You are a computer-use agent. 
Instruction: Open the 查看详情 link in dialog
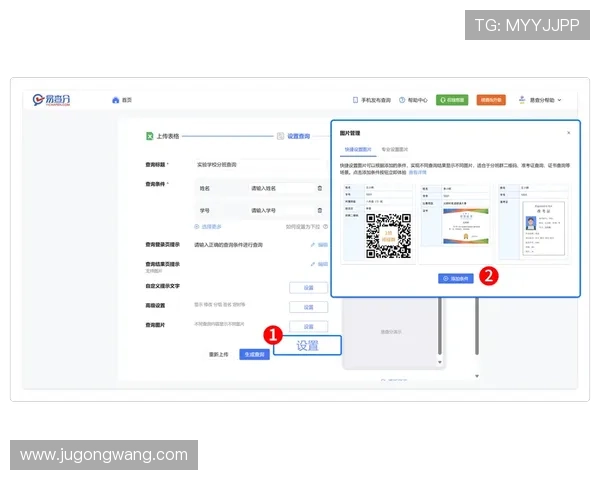click(x=417, y=172)
